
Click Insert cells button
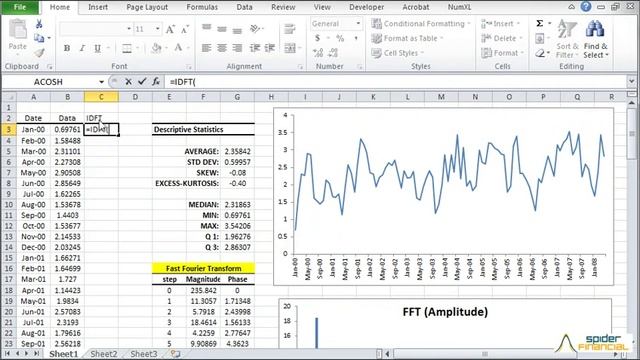pyautogui.click(x=500, y=24)
